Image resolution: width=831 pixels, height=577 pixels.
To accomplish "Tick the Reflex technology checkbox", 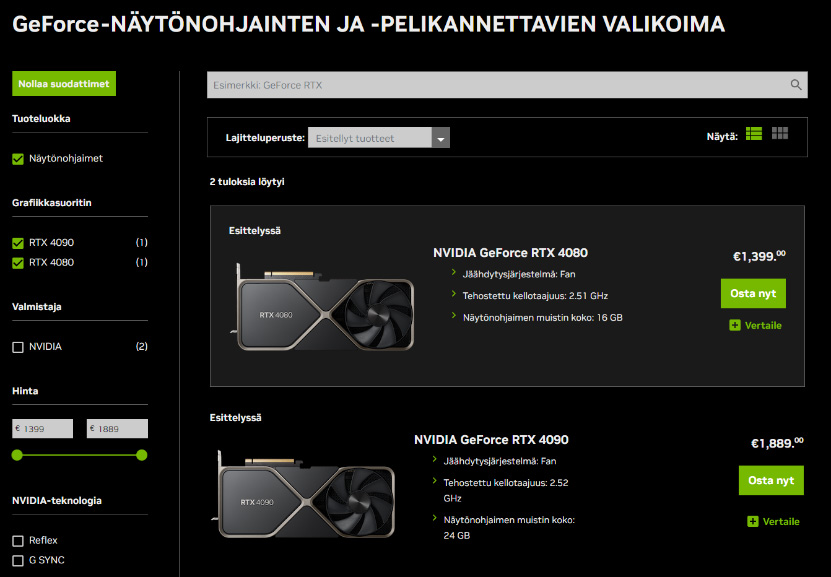I will point(18,541).
